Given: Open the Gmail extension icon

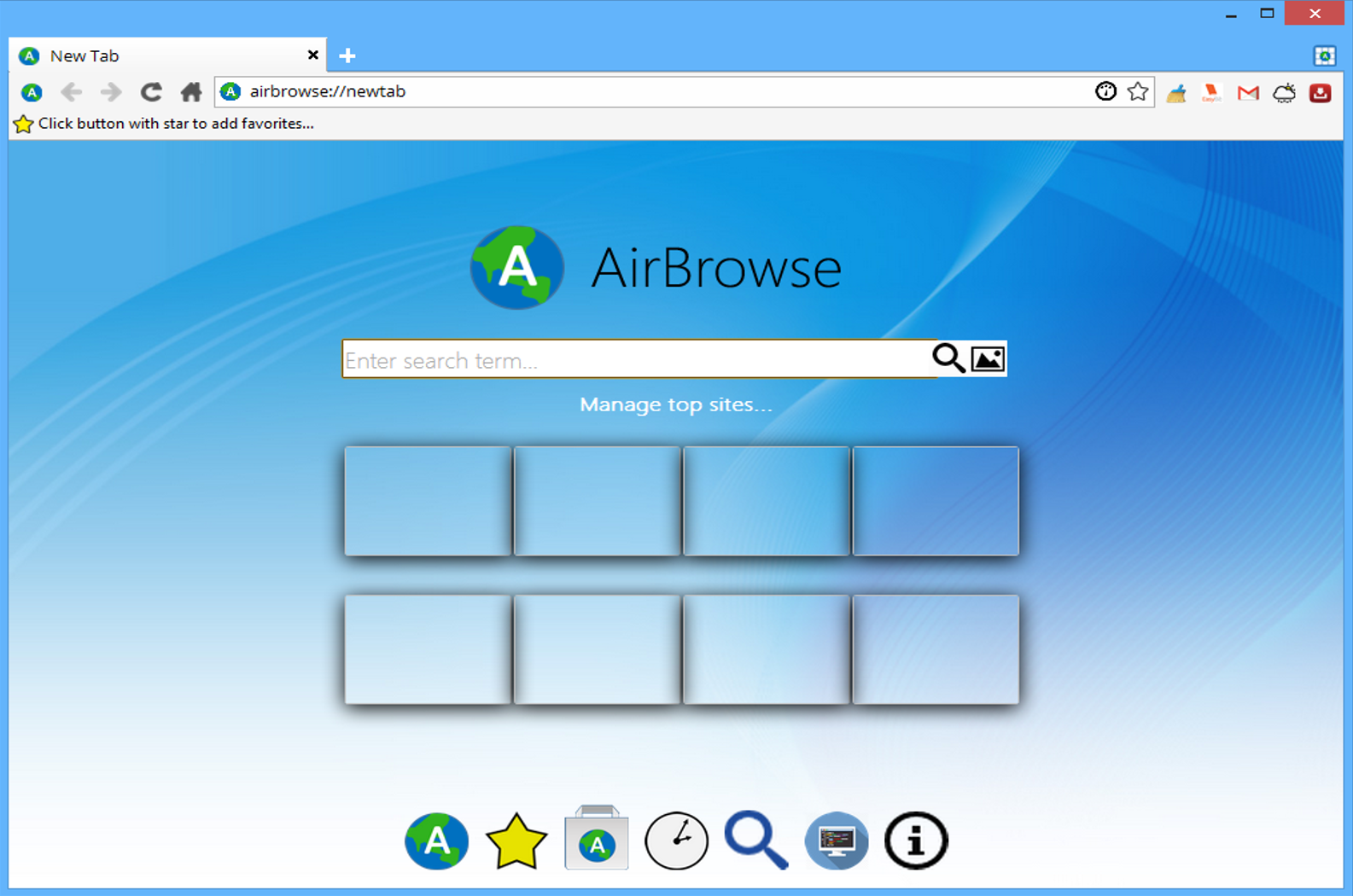Looking at the screenshot, I should click(x=1248, y=93).
